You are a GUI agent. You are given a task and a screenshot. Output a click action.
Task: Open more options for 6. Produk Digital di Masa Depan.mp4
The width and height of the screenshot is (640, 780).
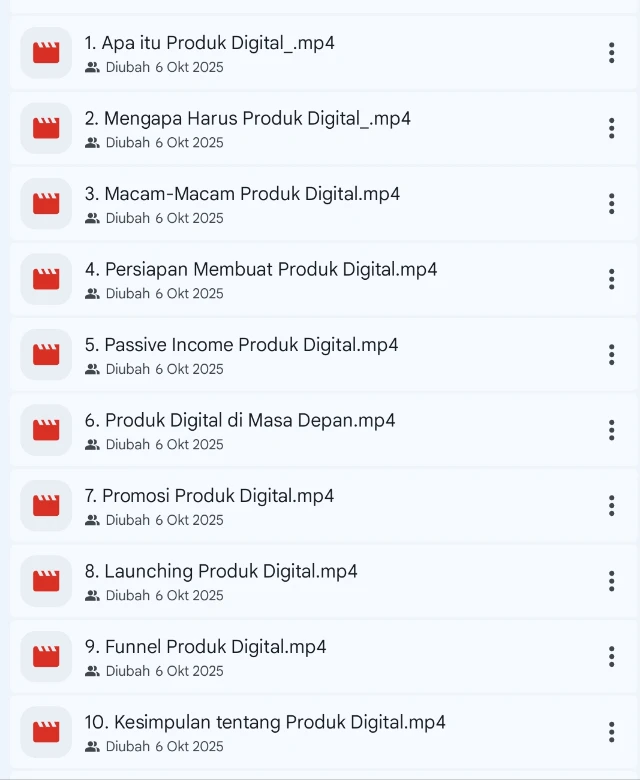[x=611, y=430]
